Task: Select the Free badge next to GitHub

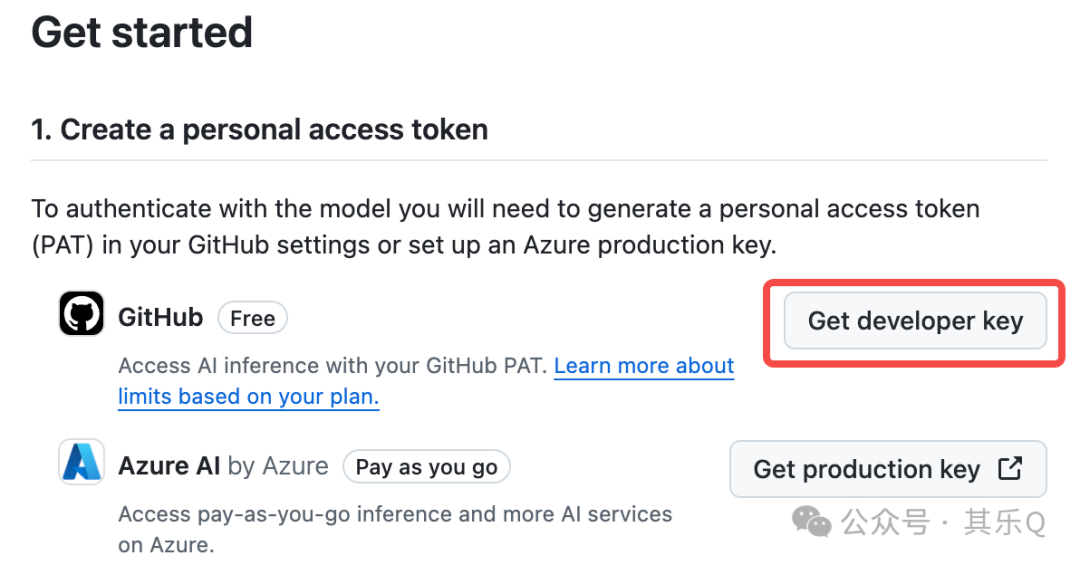Action: click(252, 318)
